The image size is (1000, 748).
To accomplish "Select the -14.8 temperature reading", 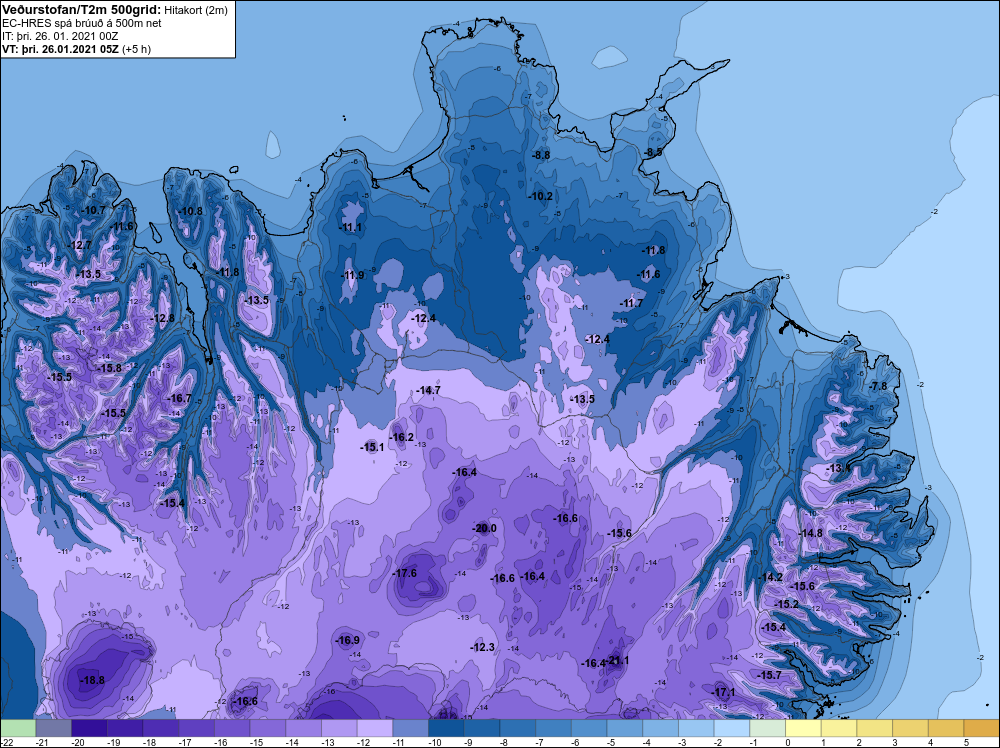I will pyautogui.click(x=811, y=533).
